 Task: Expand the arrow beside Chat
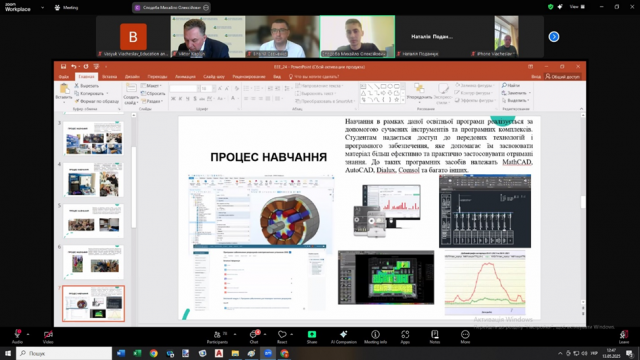pos(265,334)
